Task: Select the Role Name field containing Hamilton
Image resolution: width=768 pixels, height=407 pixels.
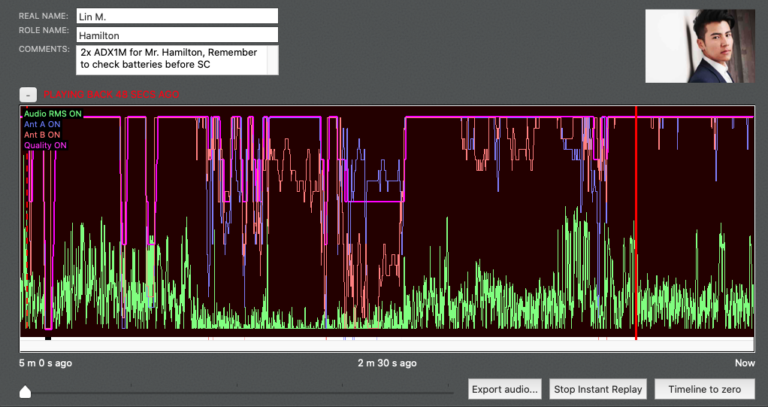Action: (177, 34)
